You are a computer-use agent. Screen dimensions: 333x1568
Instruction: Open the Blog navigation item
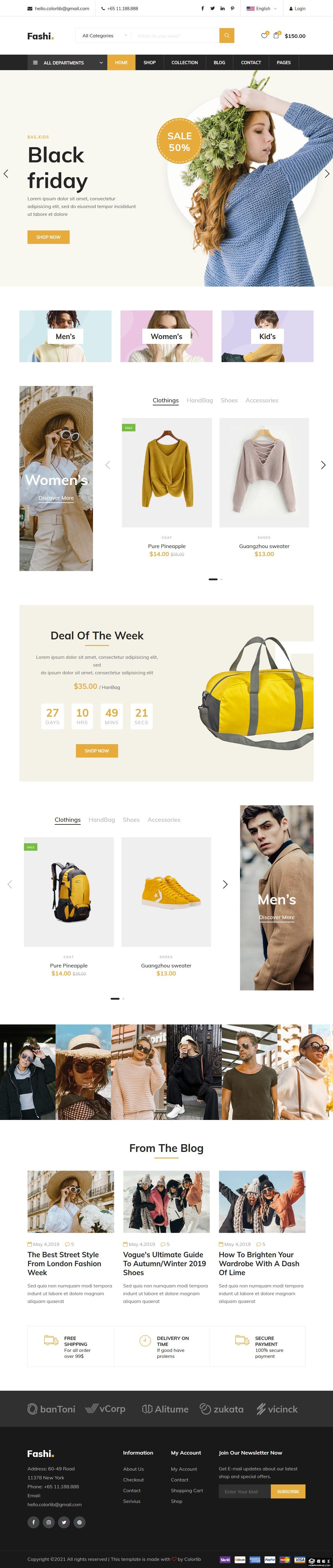(x=219, y=63)
